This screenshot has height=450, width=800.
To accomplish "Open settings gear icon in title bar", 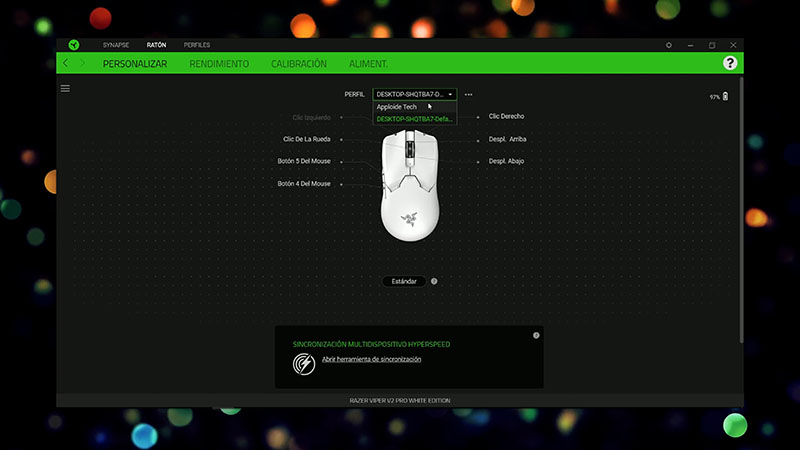I will point(669,45).
